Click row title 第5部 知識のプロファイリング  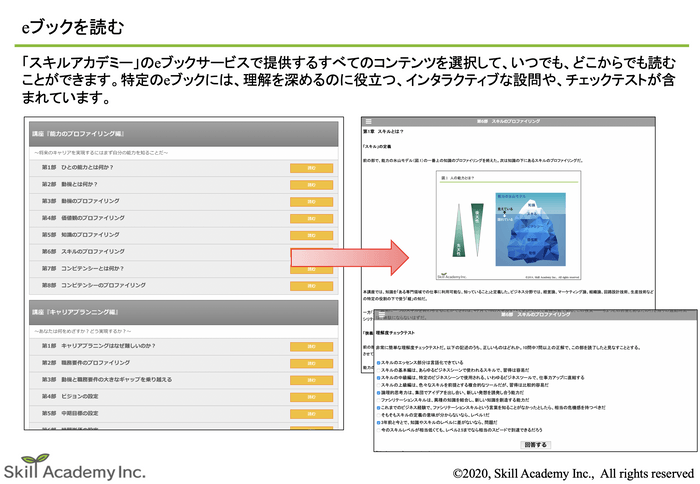(81, 234)
